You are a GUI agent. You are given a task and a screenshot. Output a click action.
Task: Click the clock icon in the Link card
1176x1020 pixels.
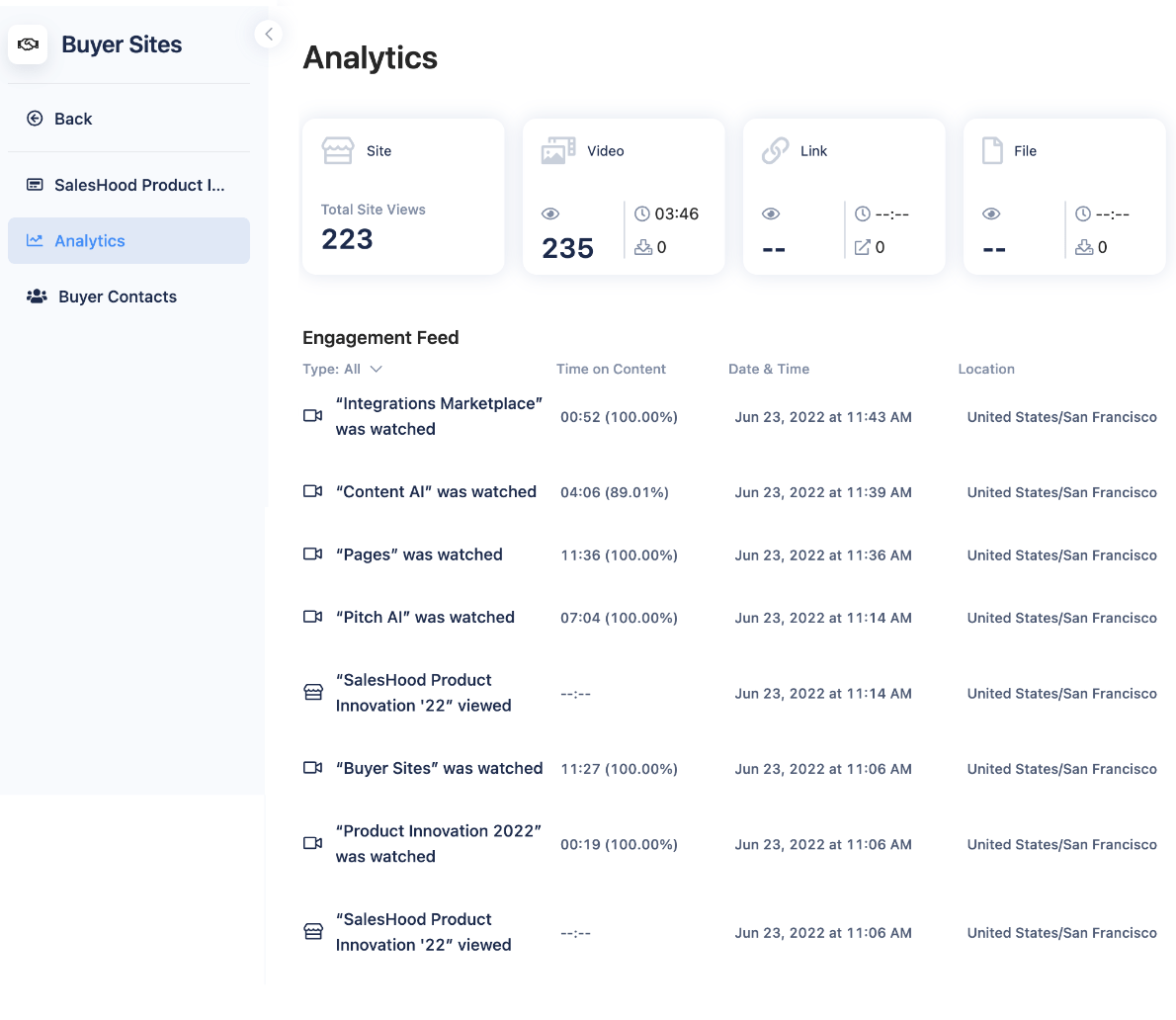[863, 213]
